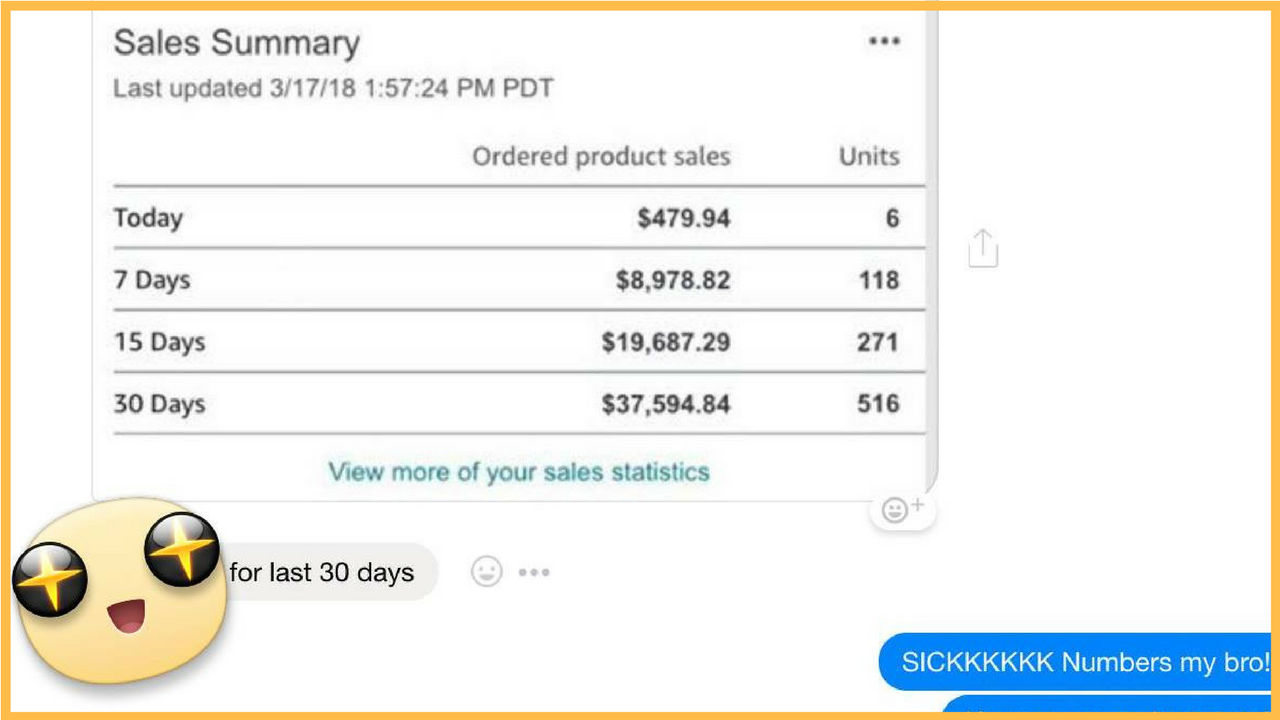Click the 'Last updated' timestamp text
Viewport: 1280px width, 720px height.
pos(333,88)
